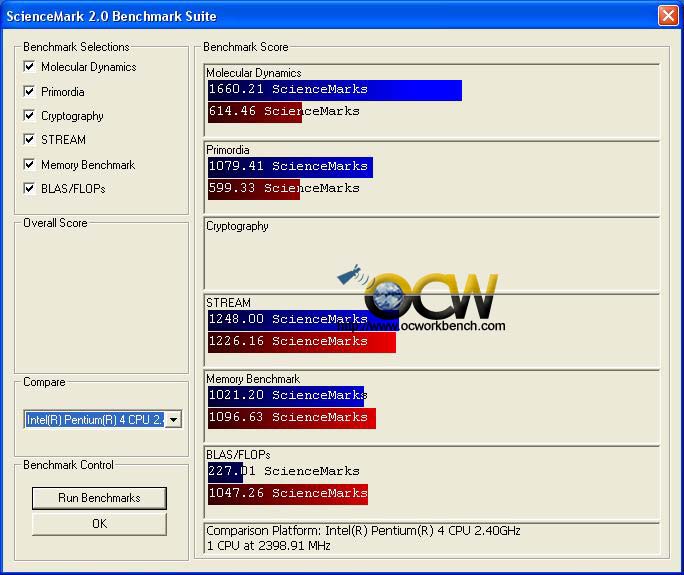Click the OK button
This screenshot has width=684, height=575.
(x=99, y=524)
